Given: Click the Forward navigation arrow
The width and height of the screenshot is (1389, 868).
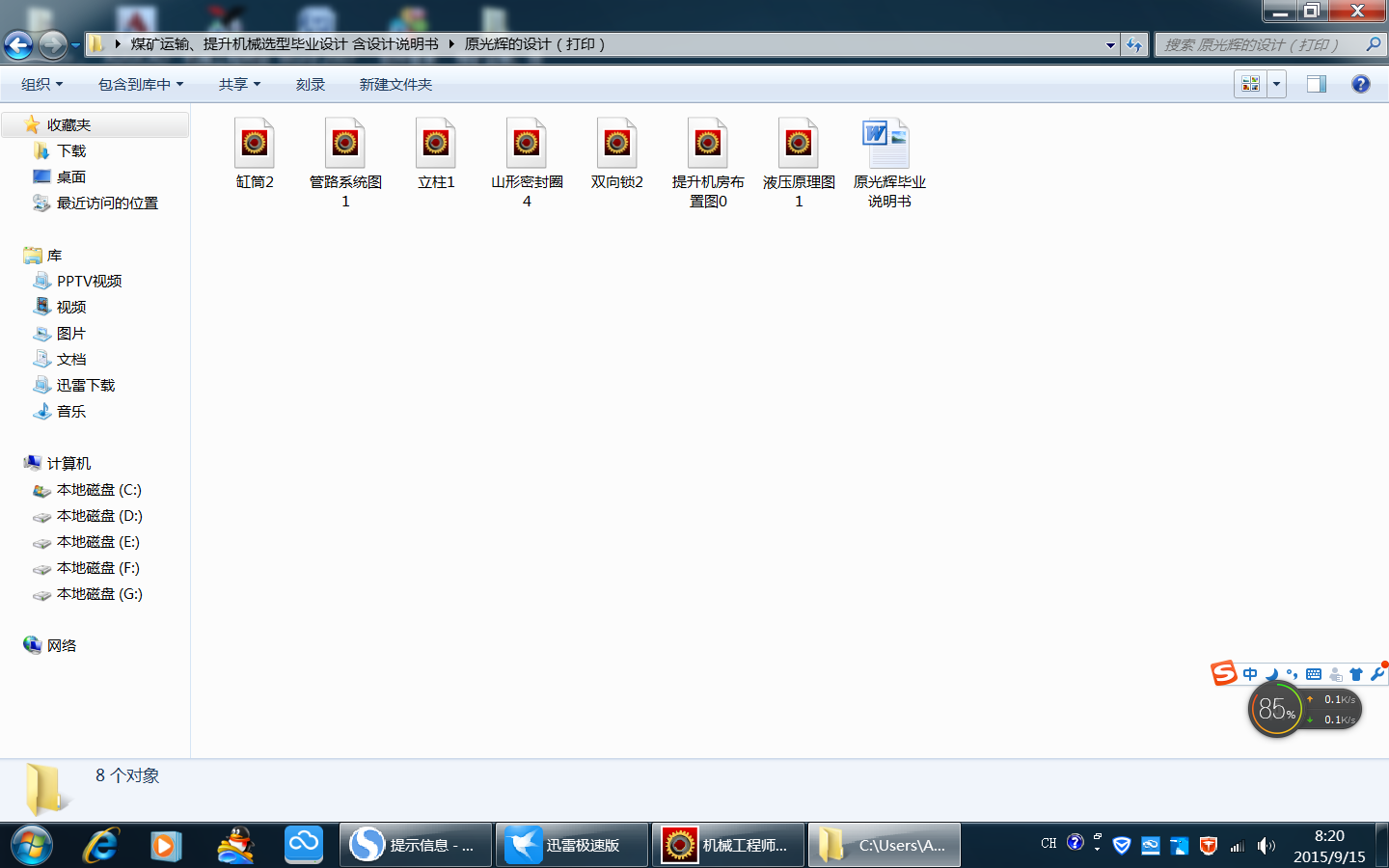Looking at the screenshot, I should [x=52, y=44].
